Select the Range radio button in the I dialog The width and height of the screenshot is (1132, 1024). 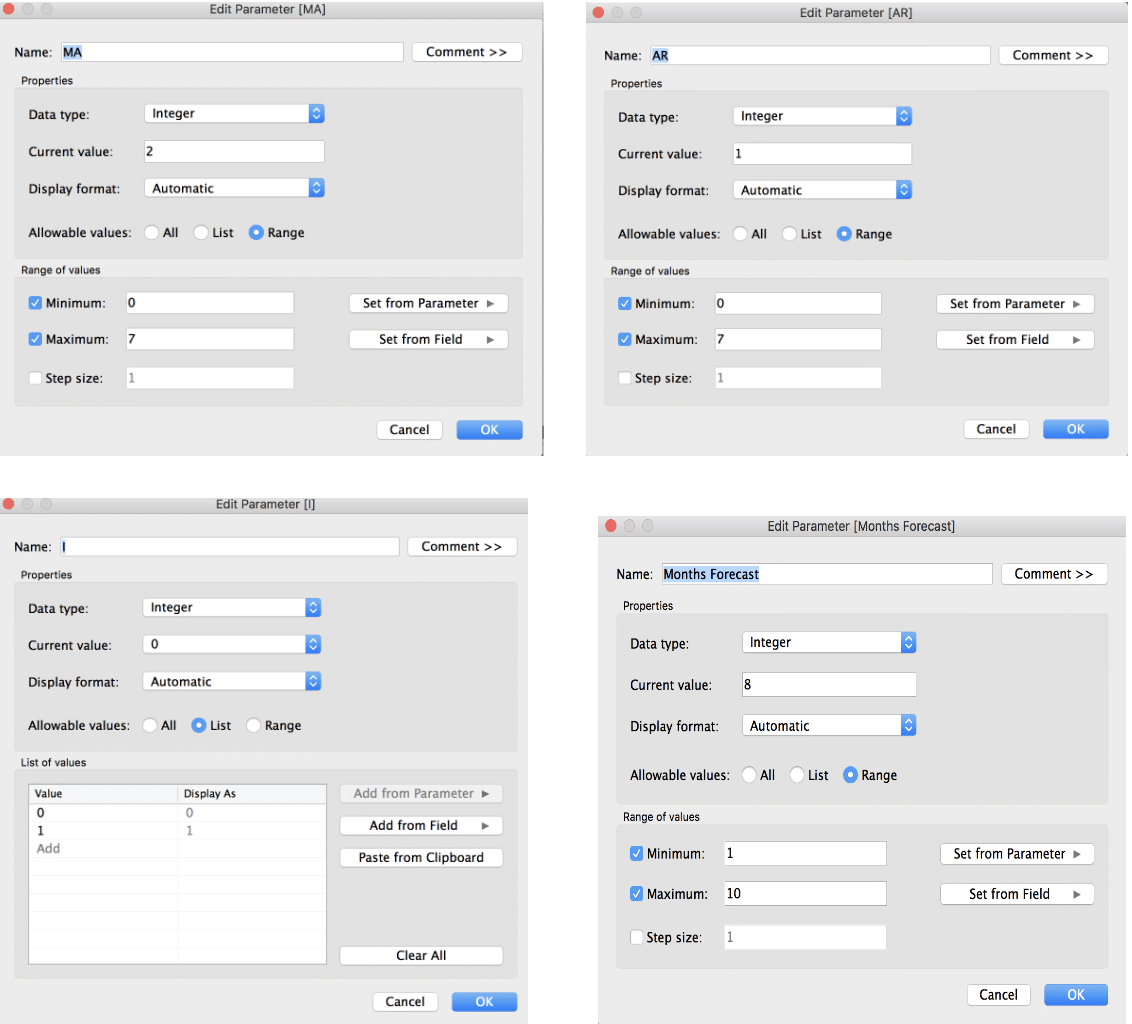click(255, 725)
